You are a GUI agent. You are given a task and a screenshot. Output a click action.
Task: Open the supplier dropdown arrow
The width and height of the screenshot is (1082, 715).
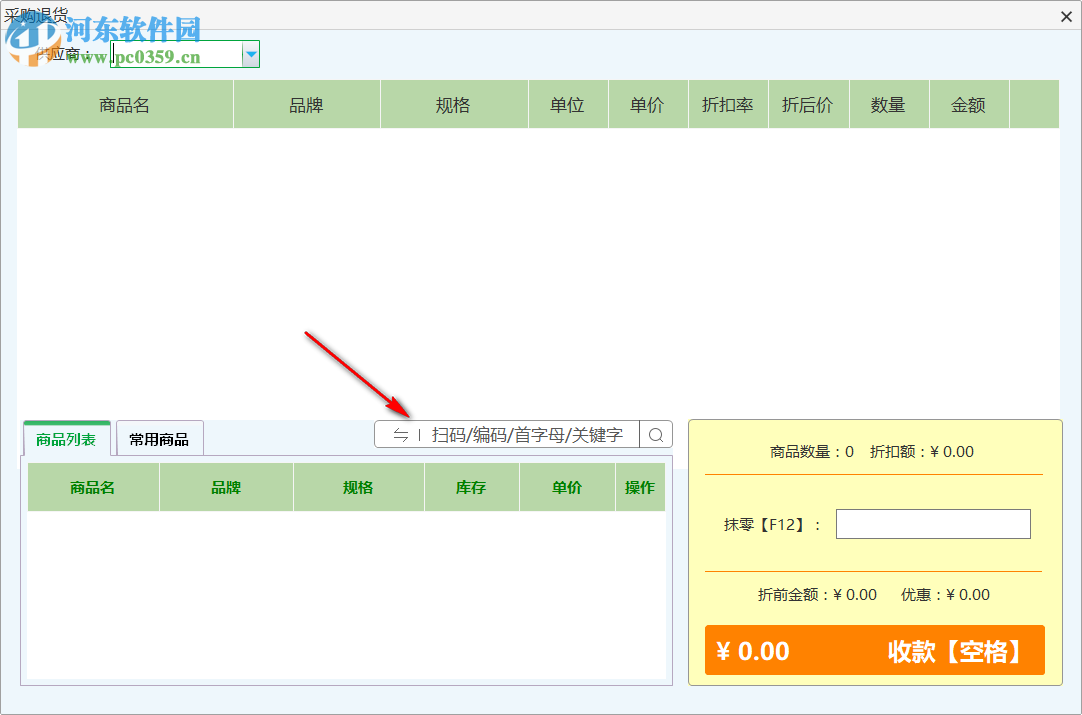[251, 54]
